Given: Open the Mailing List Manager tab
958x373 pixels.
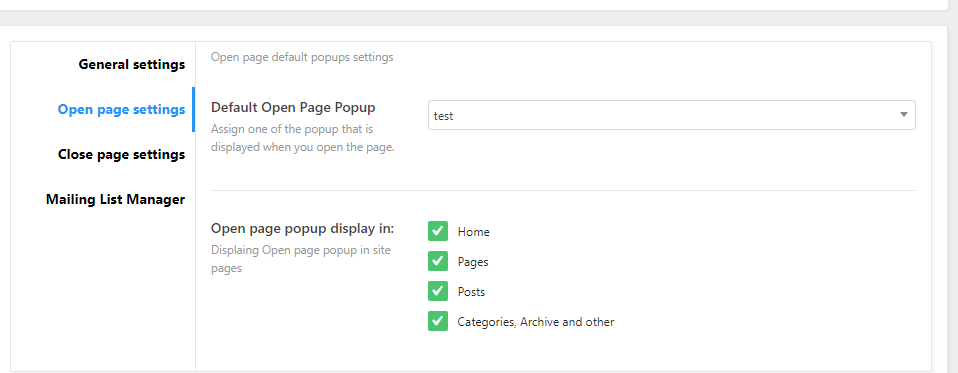Looking at the screenshot, I should (115, 200).
